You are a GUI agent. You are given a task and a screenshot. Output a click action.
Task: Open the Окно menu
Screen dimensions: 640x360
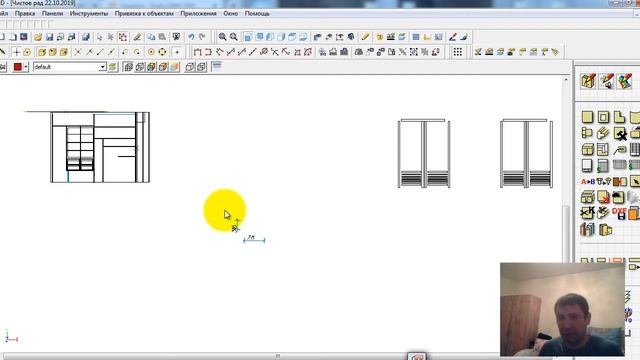231,13
